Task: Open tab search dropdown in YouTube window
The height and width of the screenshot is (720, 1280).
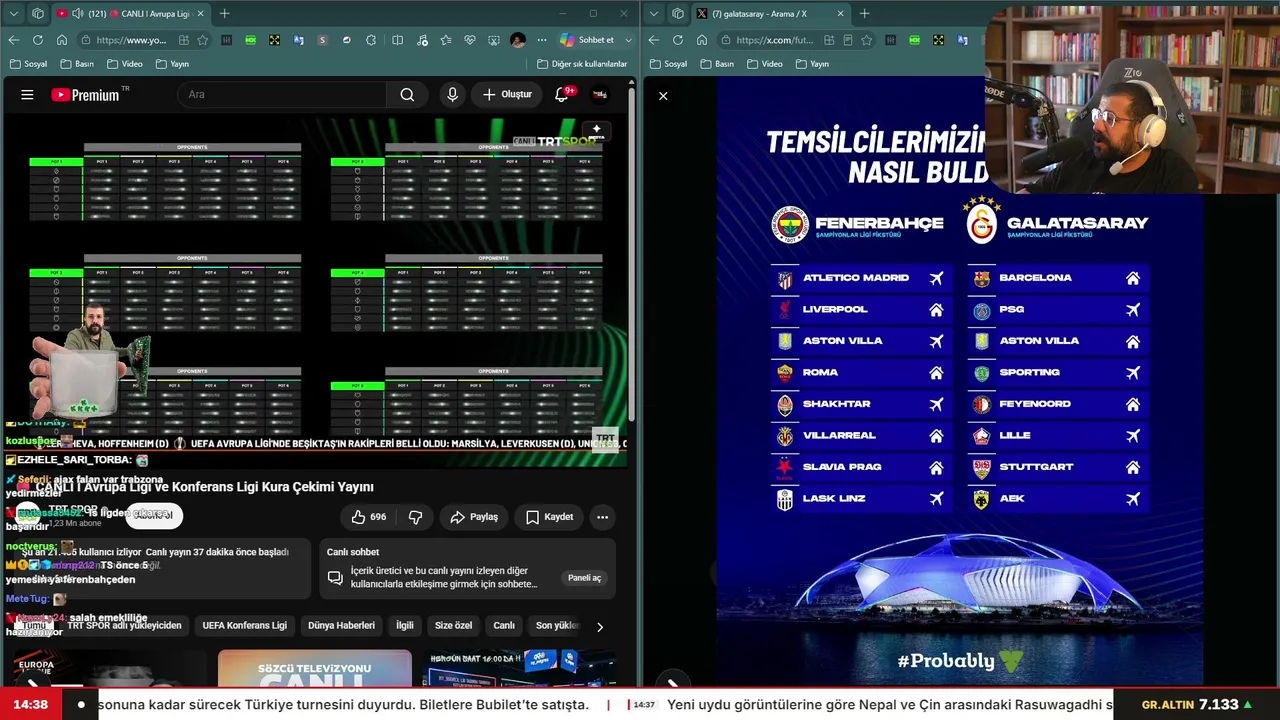Action: point(13,13)
